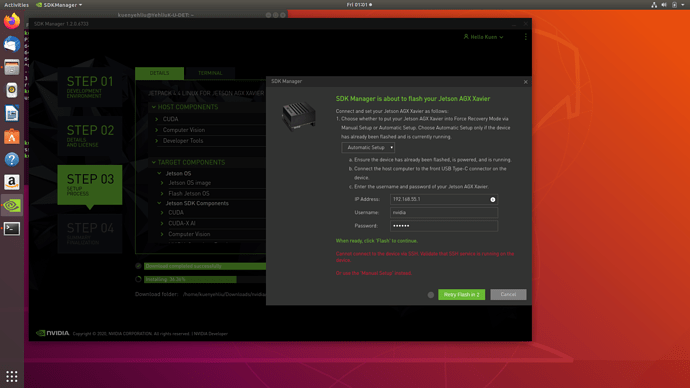This screenshot has height=388, width=690.
Task: Expand the Flash Jetson OS row
Action: tap(162, 194)
